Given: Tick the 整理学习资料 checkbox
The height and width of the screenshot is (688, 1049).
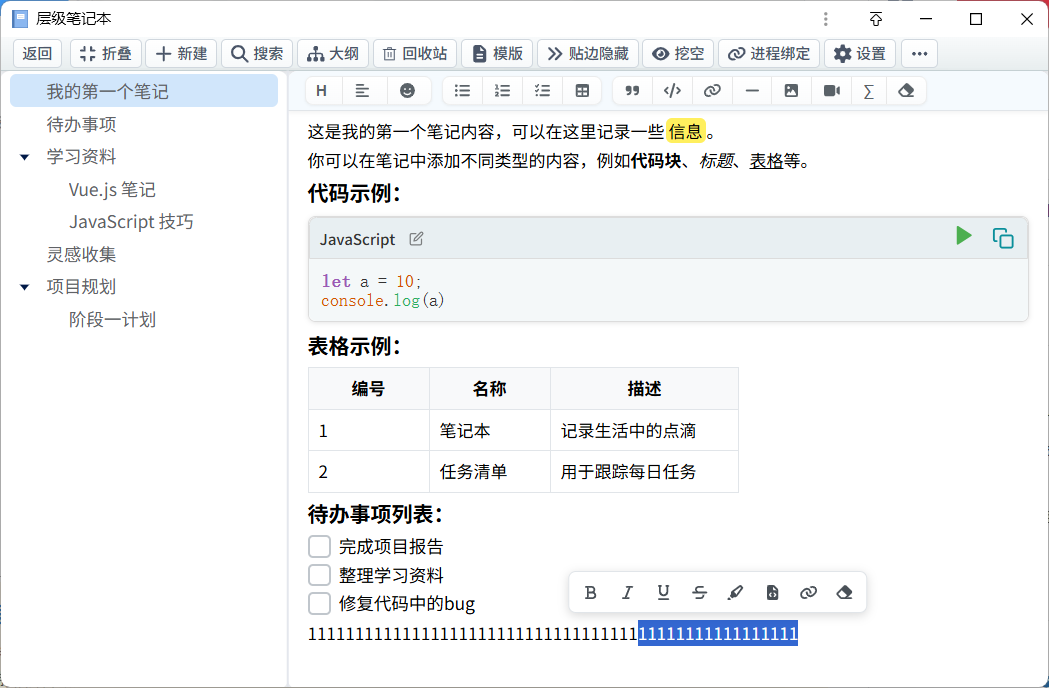Looking at the screenshot, I should (319, 575).
